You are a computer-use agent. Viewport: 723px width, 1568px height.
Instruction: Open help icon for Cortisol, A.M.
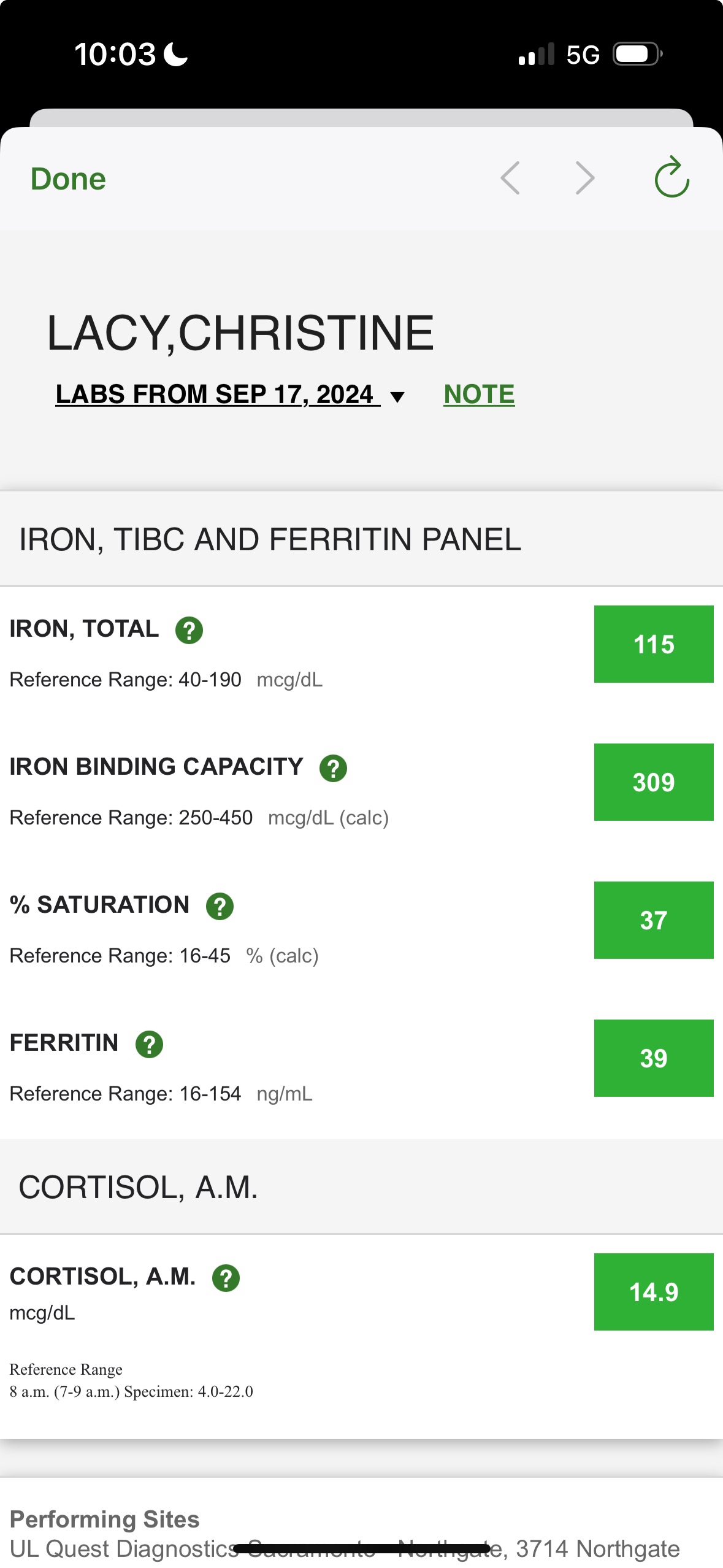coord(226,1278)
